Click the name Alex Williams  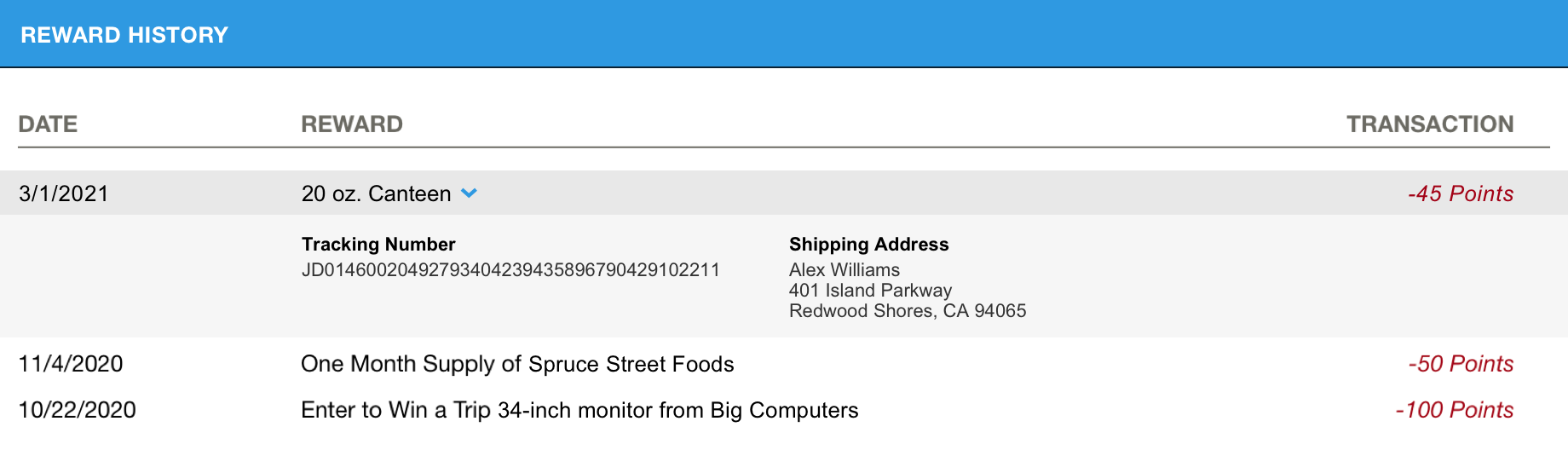point(844,270)
